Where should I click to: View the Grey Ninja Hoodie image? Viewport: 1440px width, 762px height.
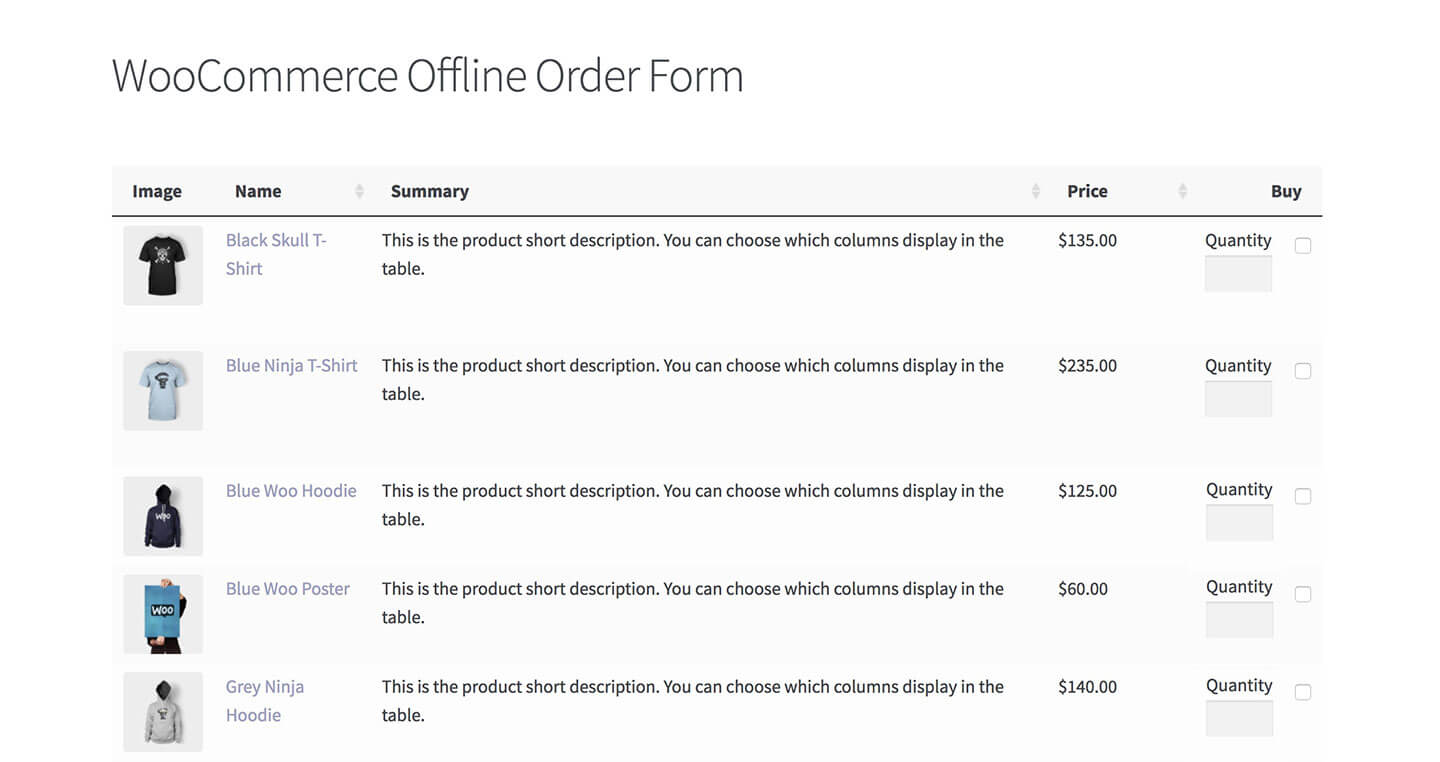pos(162,711)
